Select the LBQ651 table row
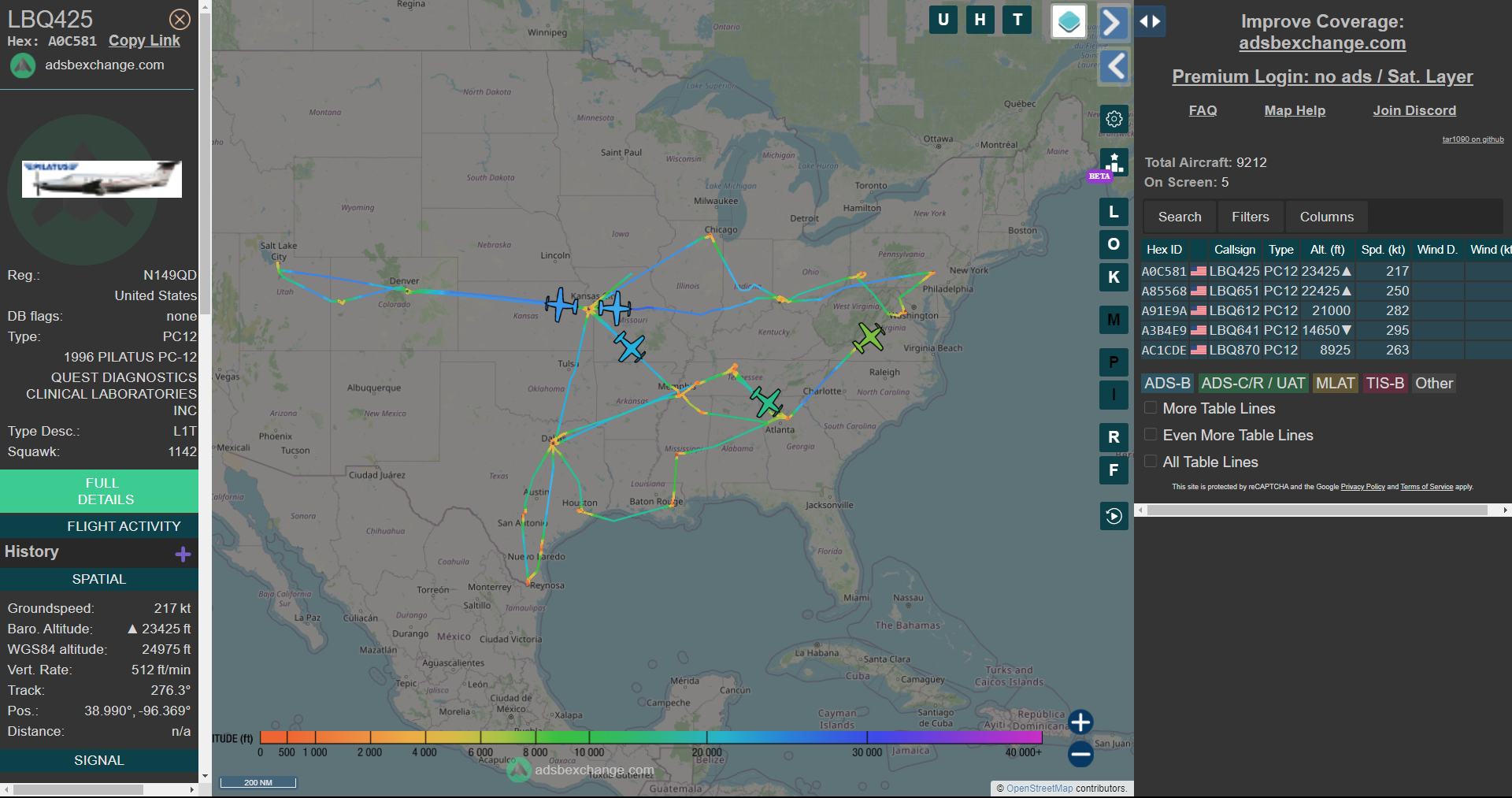Image resolution: width=1512 pixels, height=798 pixels. 1326,291
